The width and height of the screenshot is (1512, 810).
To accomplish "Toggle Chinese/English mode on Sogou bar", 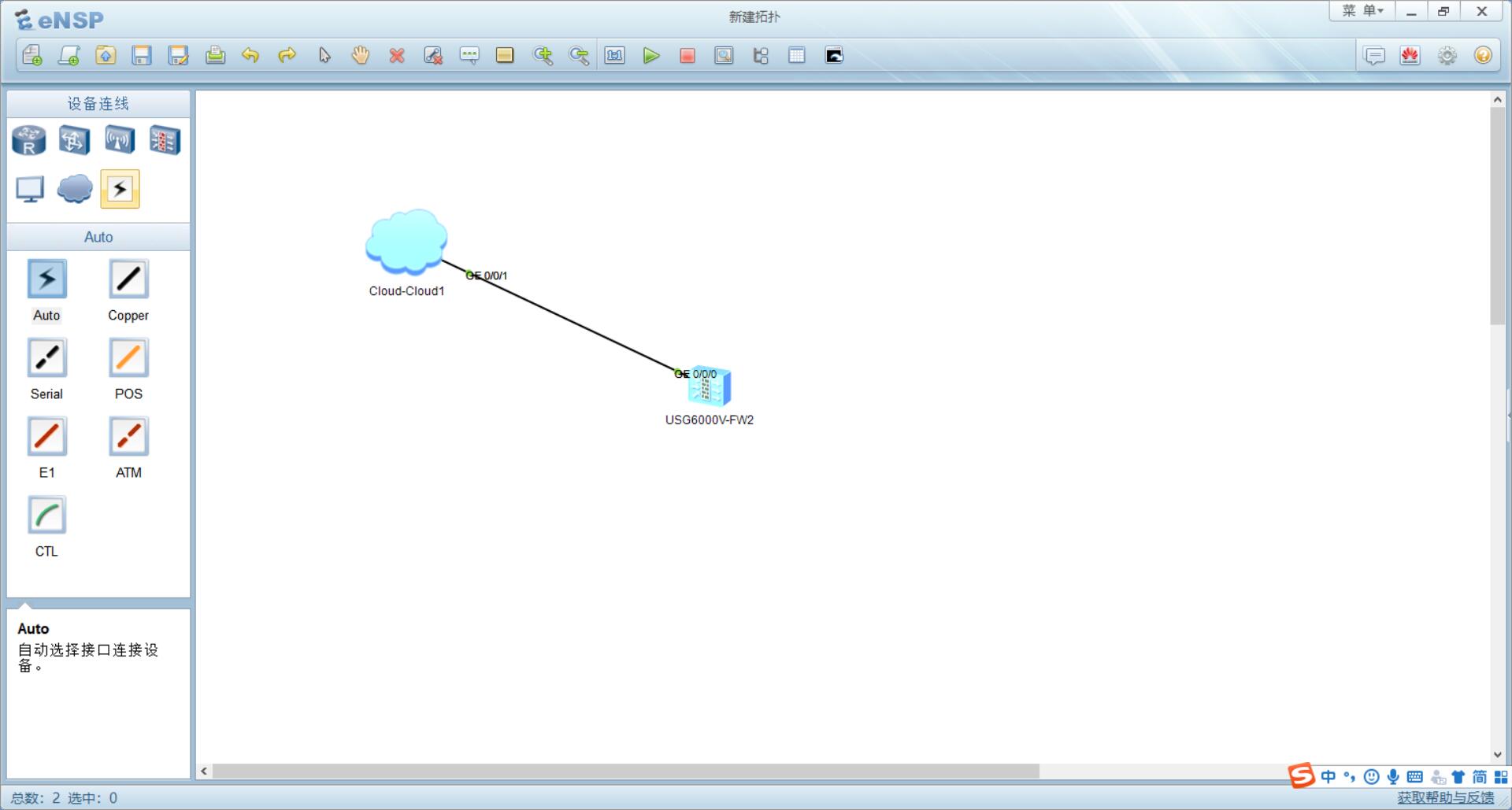I will tap(1328, 777).
